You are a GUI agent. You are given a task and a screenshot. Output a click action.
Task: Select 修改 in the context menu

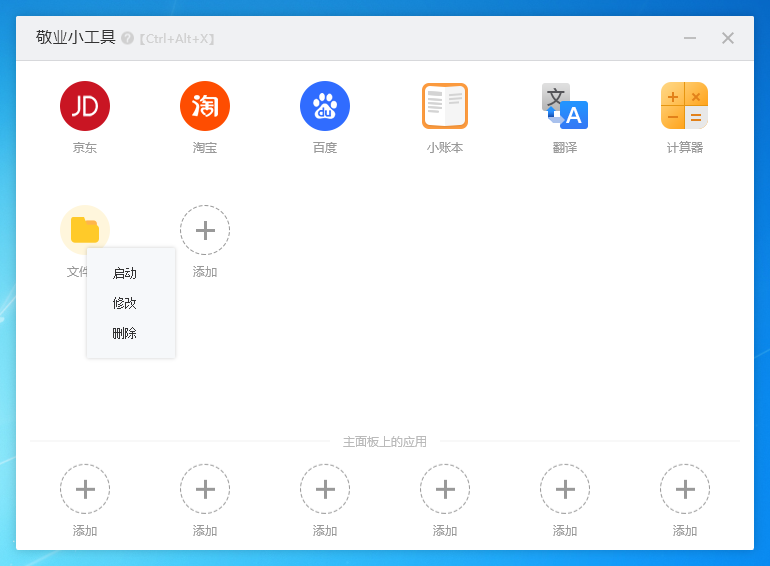tap(125, 303)
